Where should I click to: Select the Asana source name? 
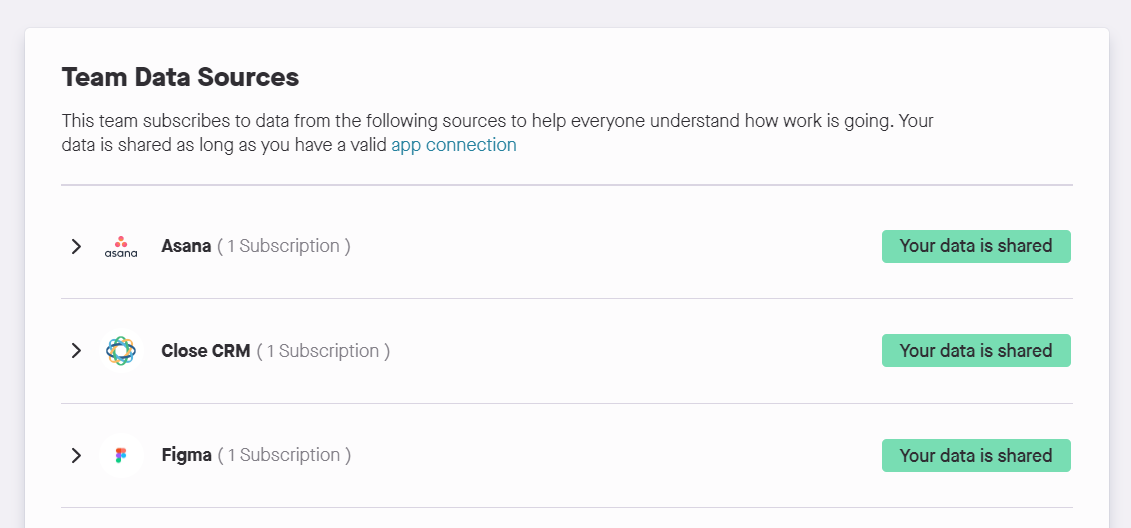(x=186, y=246)
